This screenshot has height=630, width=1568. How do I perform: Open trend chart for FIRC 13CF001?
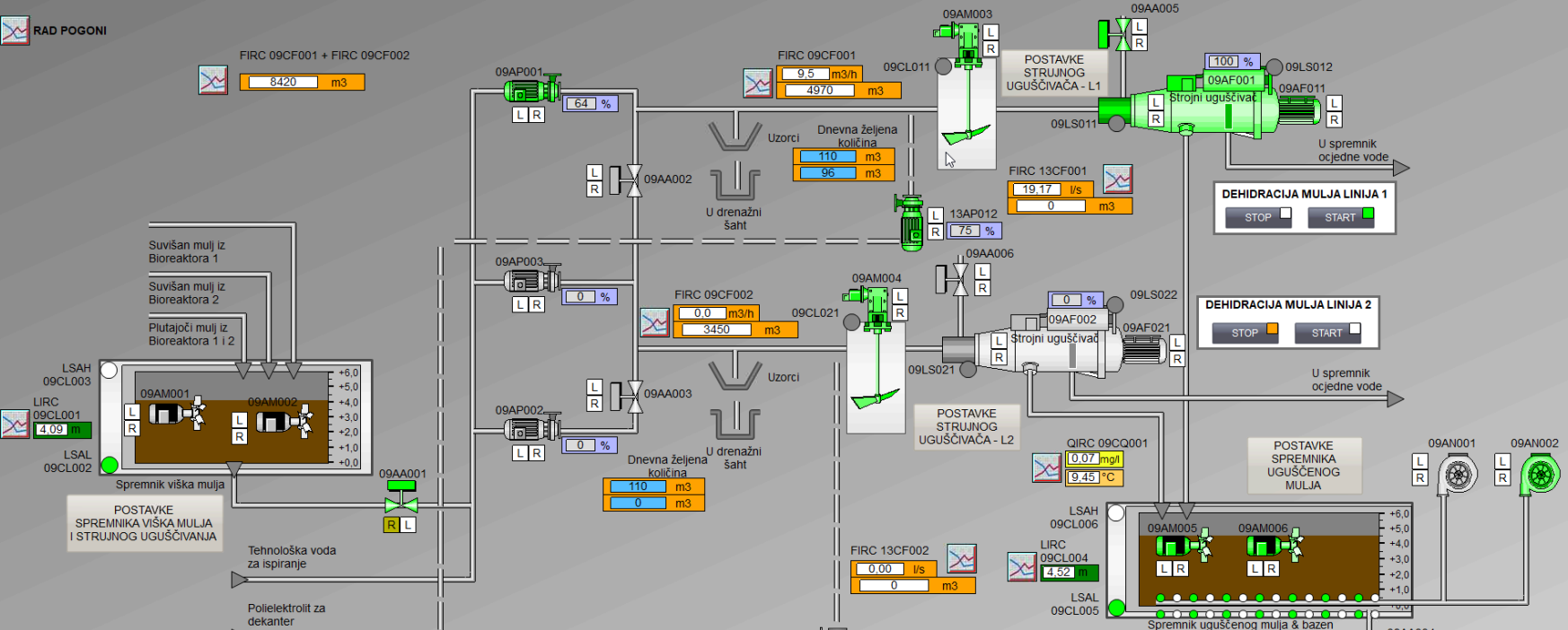[x=1117, y=179]
